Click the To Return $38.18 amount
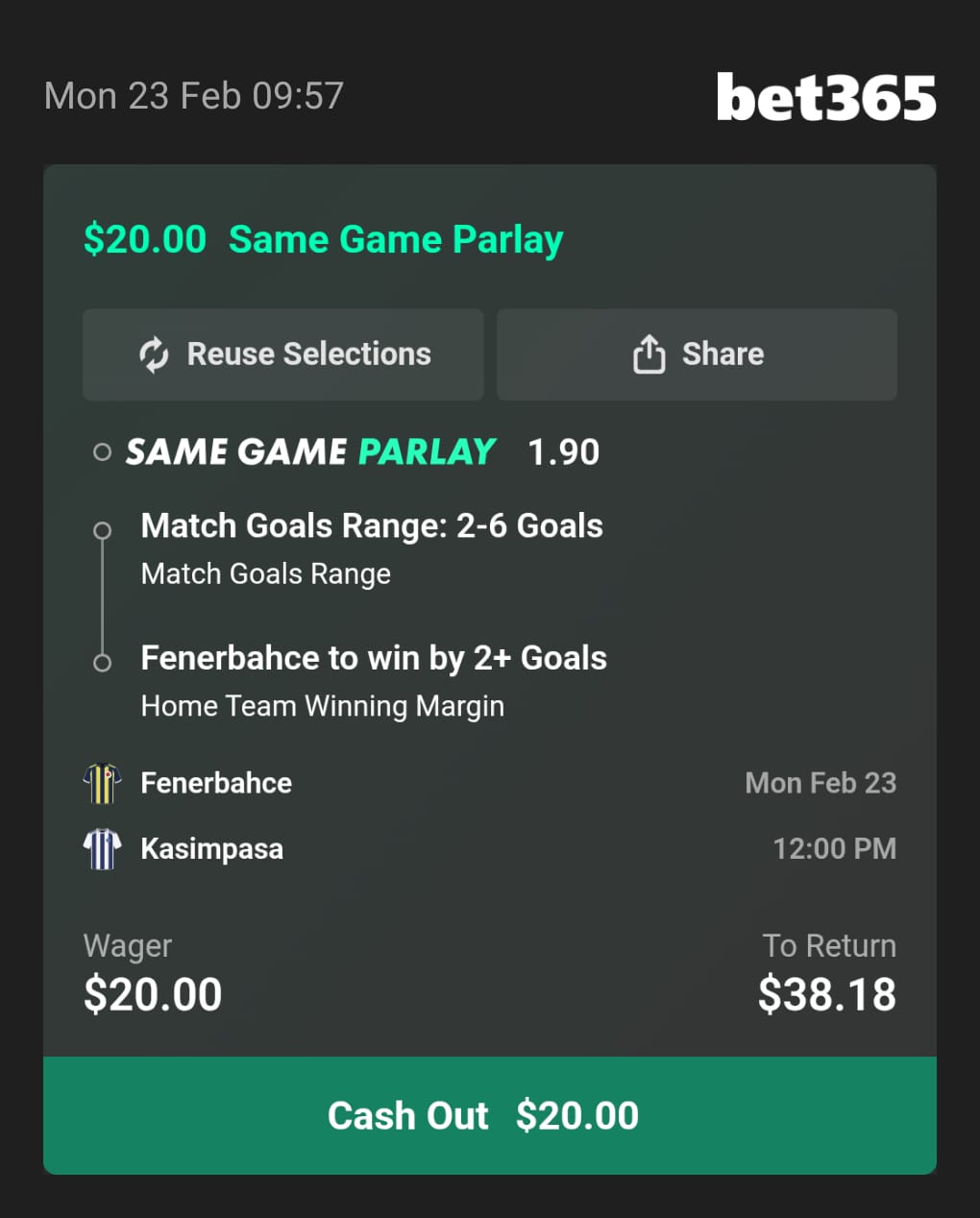The image size is (980, 1218). pyautogui.click(x=826, y=994)
